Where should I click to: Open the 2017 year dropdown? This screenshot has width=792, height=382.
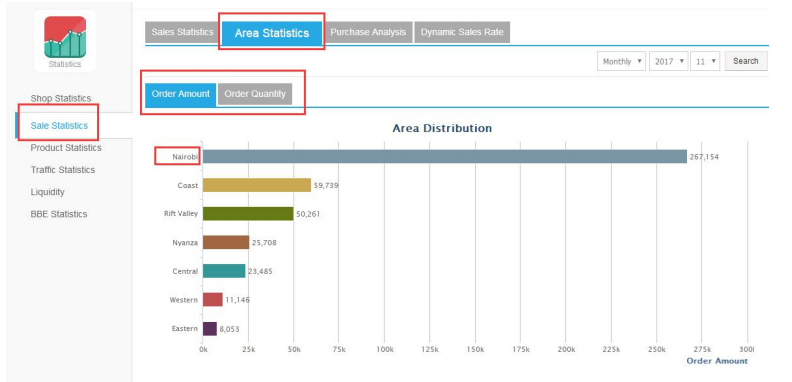click(x=668, y=61)
